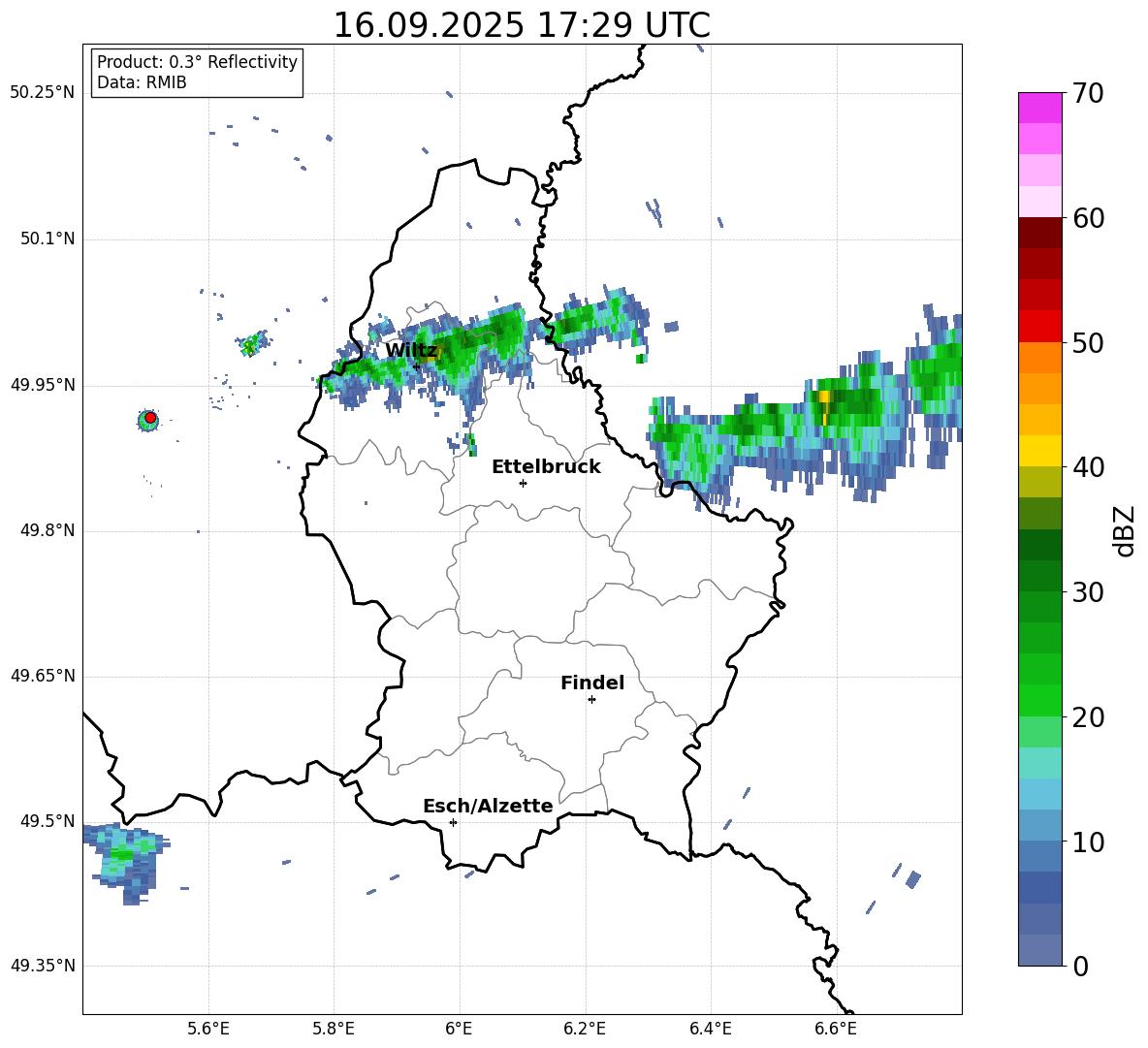Click the date and time title
This screenshot has height=1048, width=1148.
click(522, 25)
